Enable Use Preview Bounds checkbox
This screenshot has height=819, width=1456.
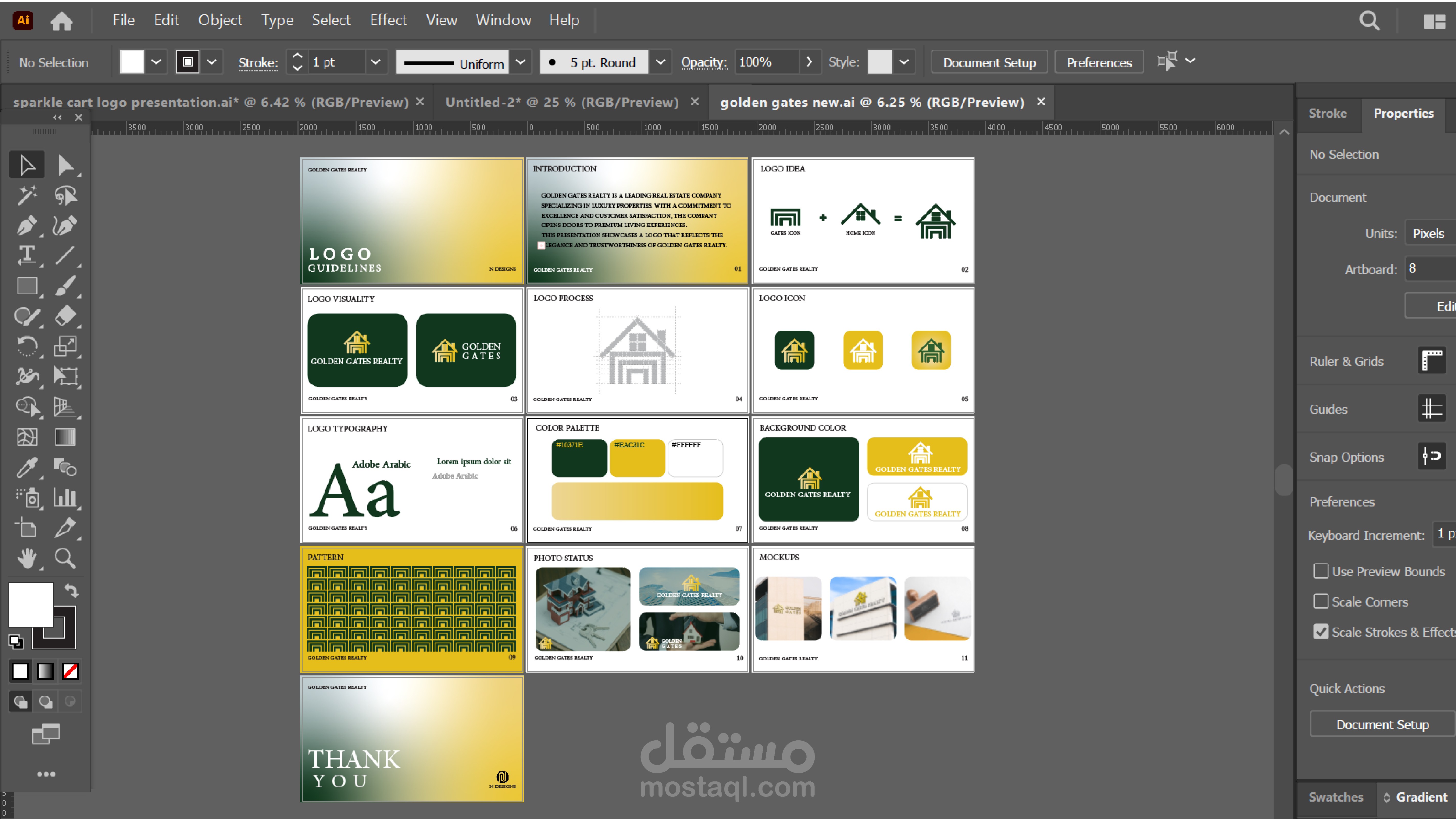pos(1321,571)
